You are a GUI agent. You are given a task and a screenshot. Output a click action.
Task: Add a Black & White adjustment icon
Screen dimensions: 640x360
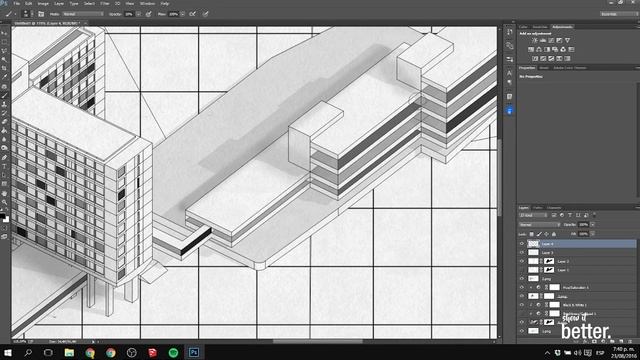(x=547, y=49)
